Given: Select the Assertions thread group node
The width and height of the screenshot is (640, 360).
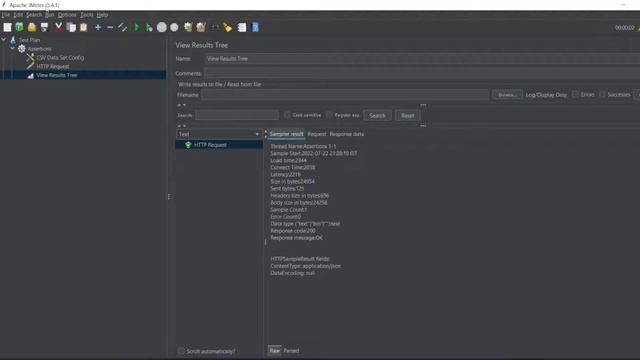Looking at the screenshot, I should (39, 49).
